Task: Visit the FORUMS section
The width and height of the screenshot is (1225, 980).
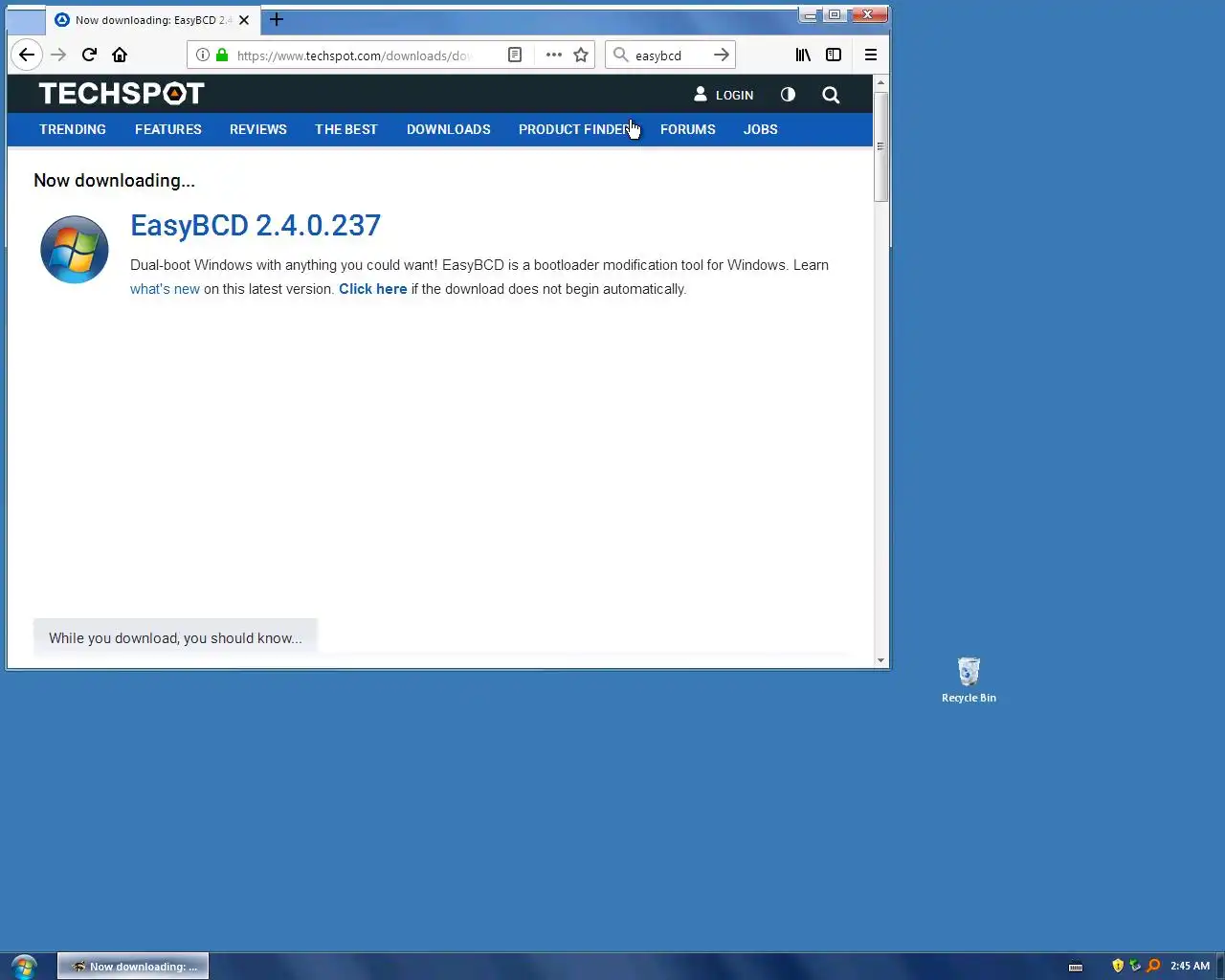Action: (688, 129)
